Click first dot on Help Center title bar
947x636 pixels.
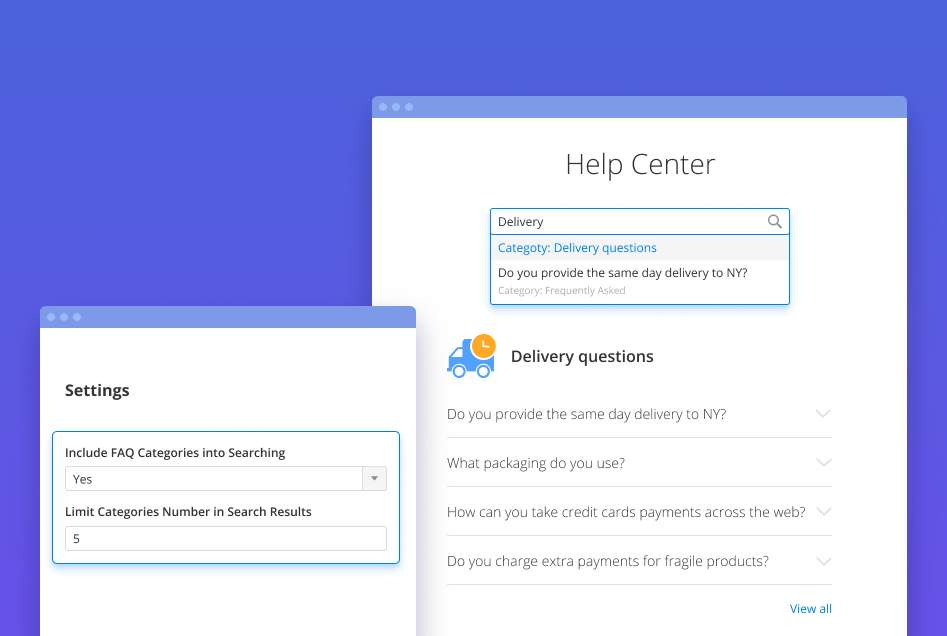tap(383, 107)
